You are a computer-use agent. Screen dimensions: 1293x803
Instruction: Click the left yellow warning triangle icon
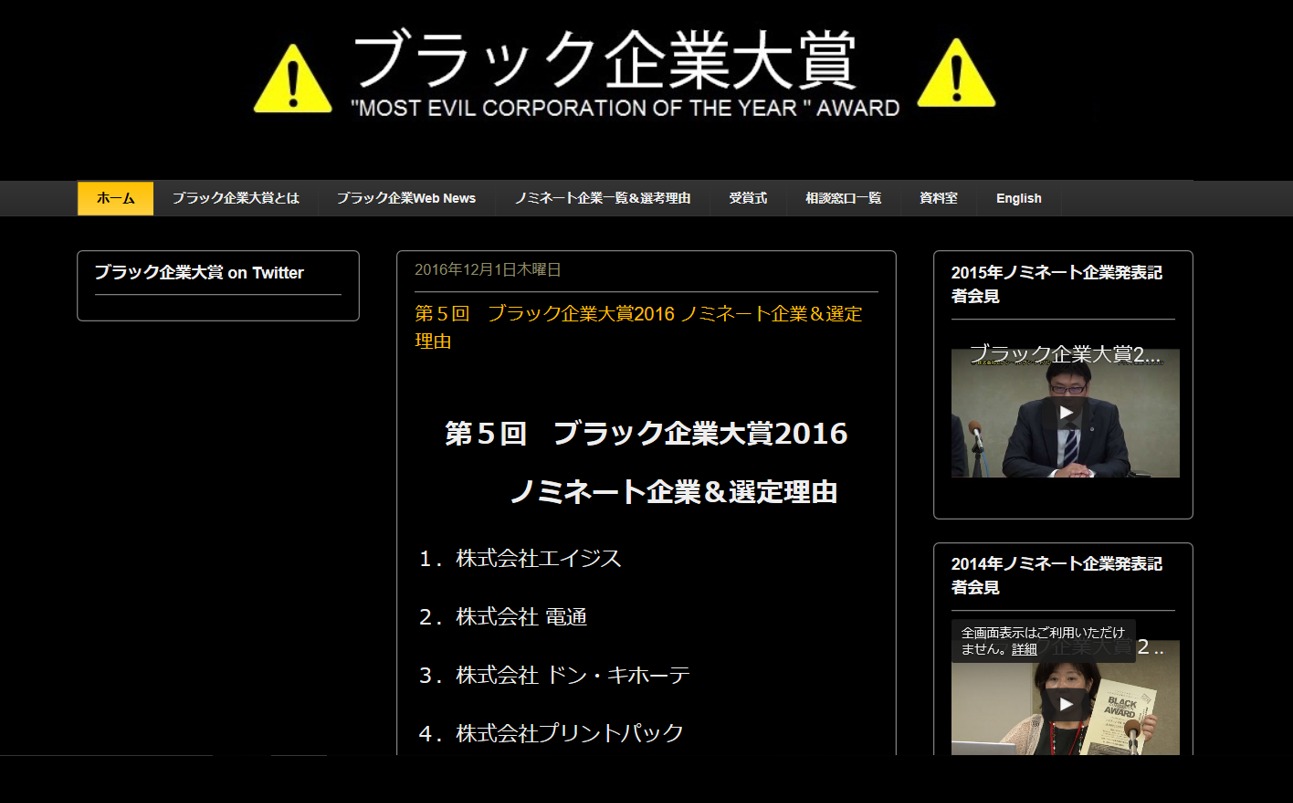click(x=292, y=79)
